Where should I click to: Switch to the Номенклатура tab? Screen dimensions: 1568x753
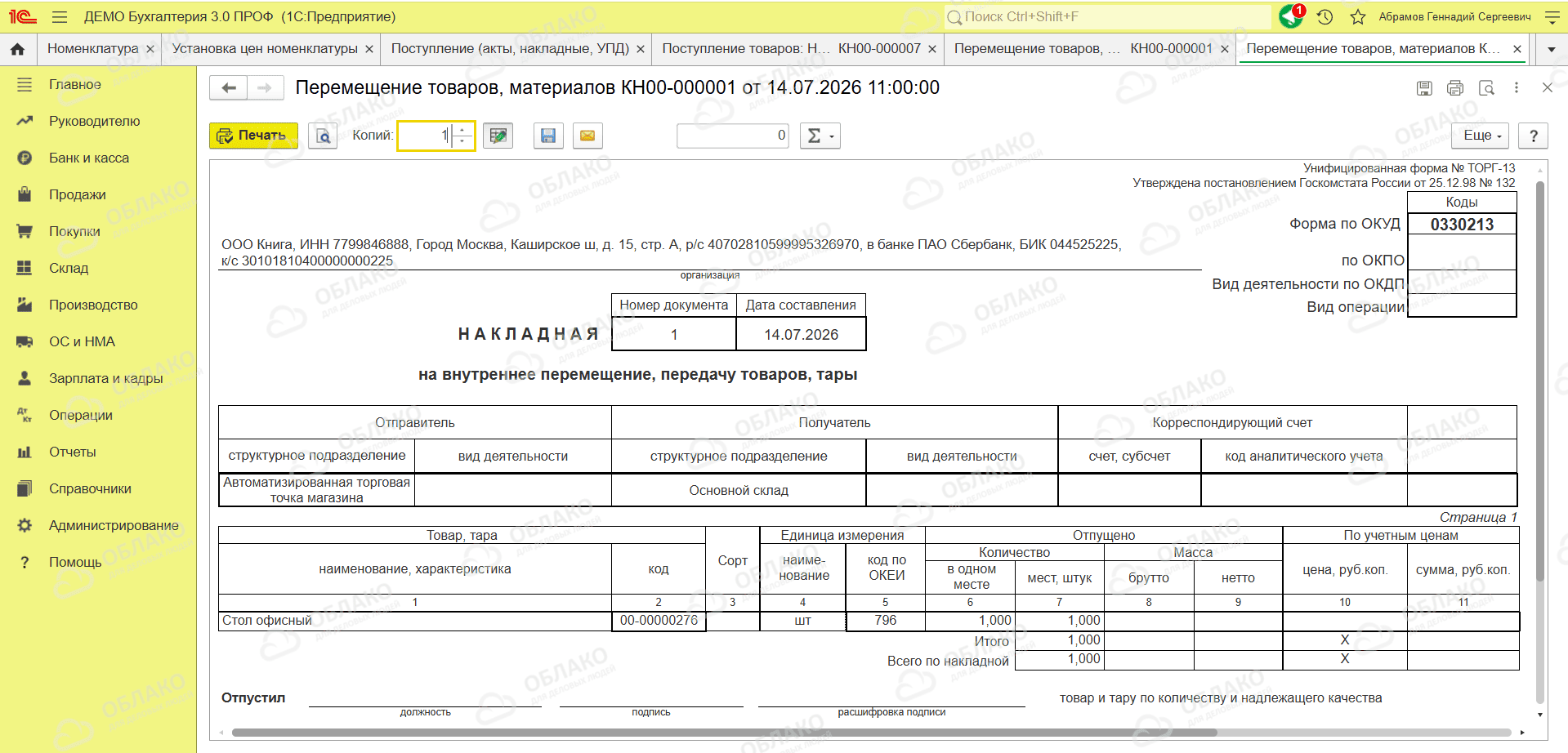pos(92,49)
